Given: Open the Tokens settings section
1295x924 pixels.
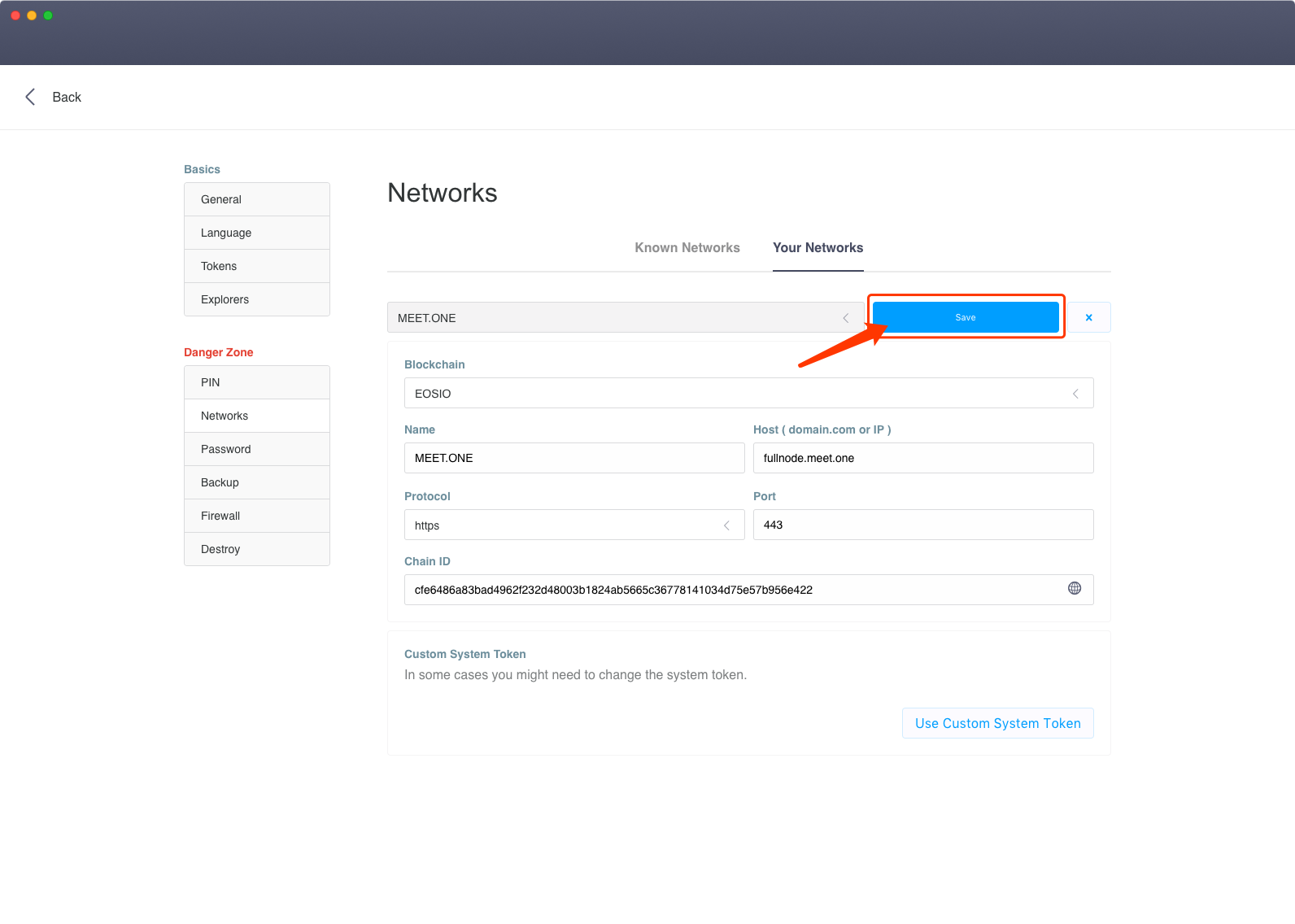Looking at the screenshot, I should [x=257, y=266].
